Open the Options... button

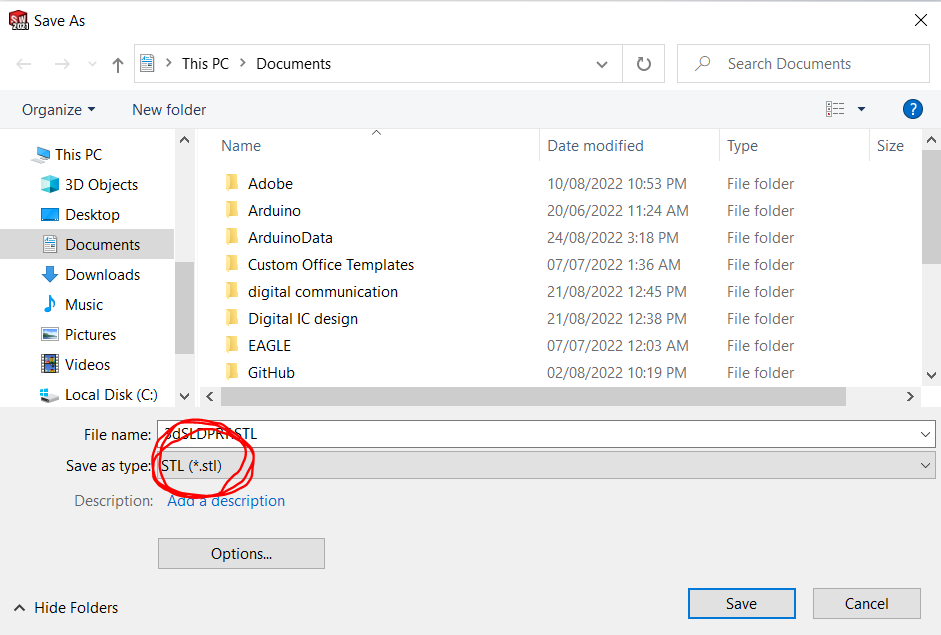(241, 553)
